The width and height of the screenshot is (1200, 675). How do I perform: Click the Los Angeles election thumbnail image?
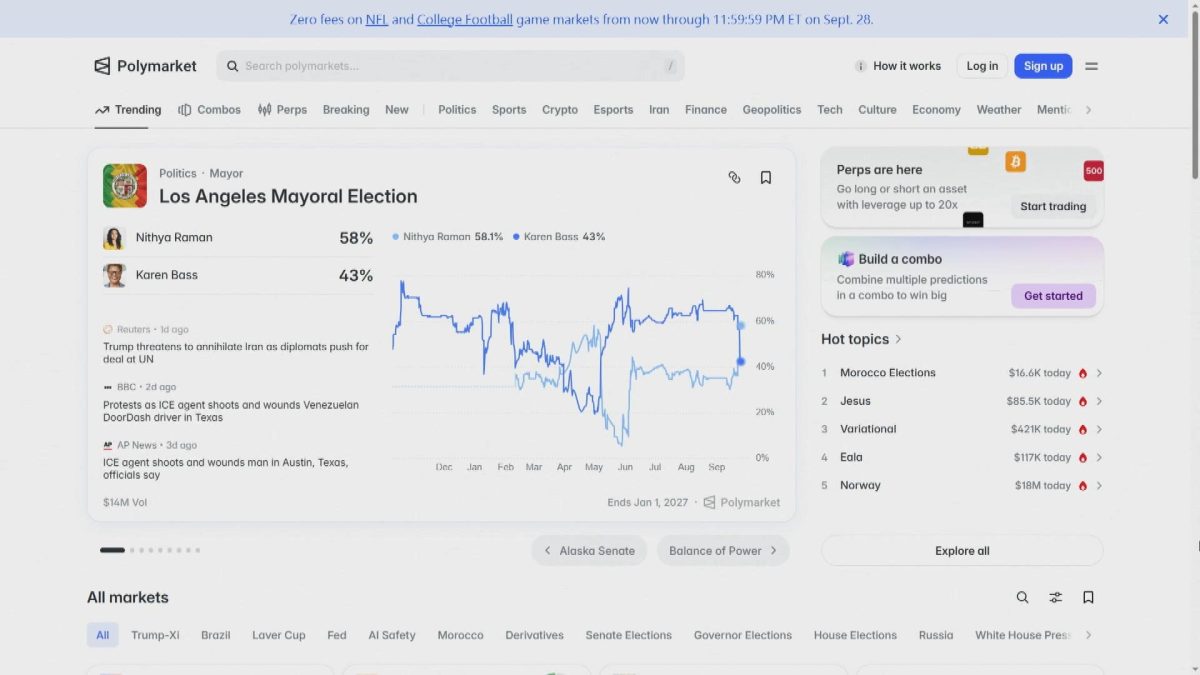(125, 186)
